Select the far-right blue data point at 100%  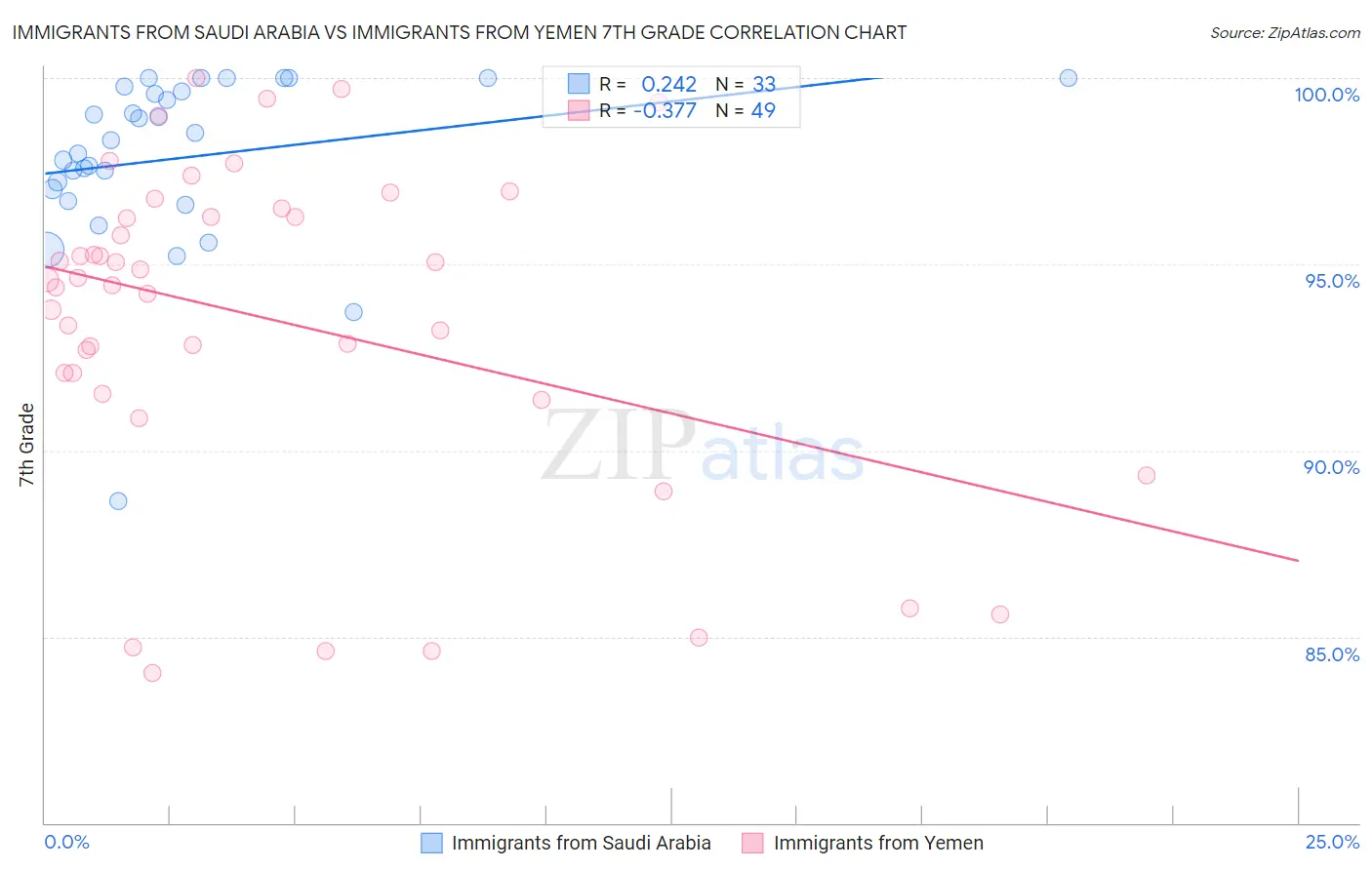tap(1069, 78)
